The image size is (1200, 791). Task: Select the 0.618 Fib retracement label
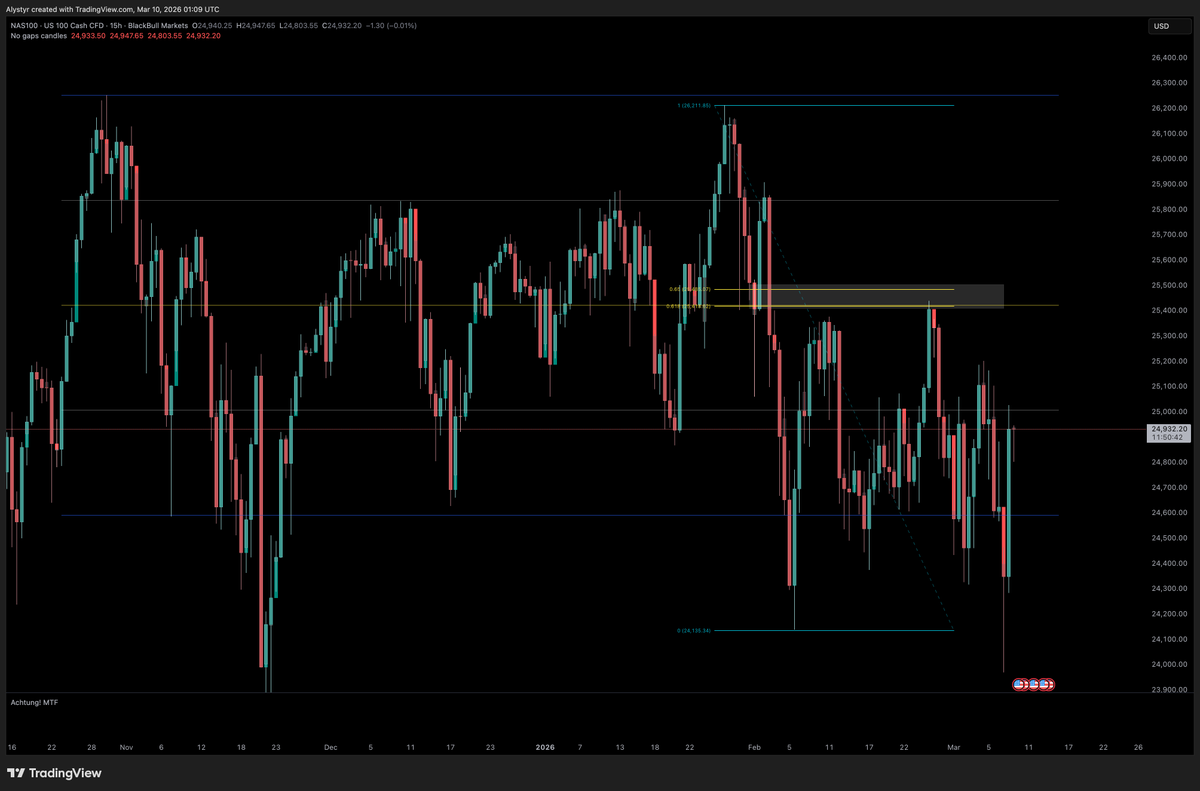pyautogui.click(x=689, y=306)
